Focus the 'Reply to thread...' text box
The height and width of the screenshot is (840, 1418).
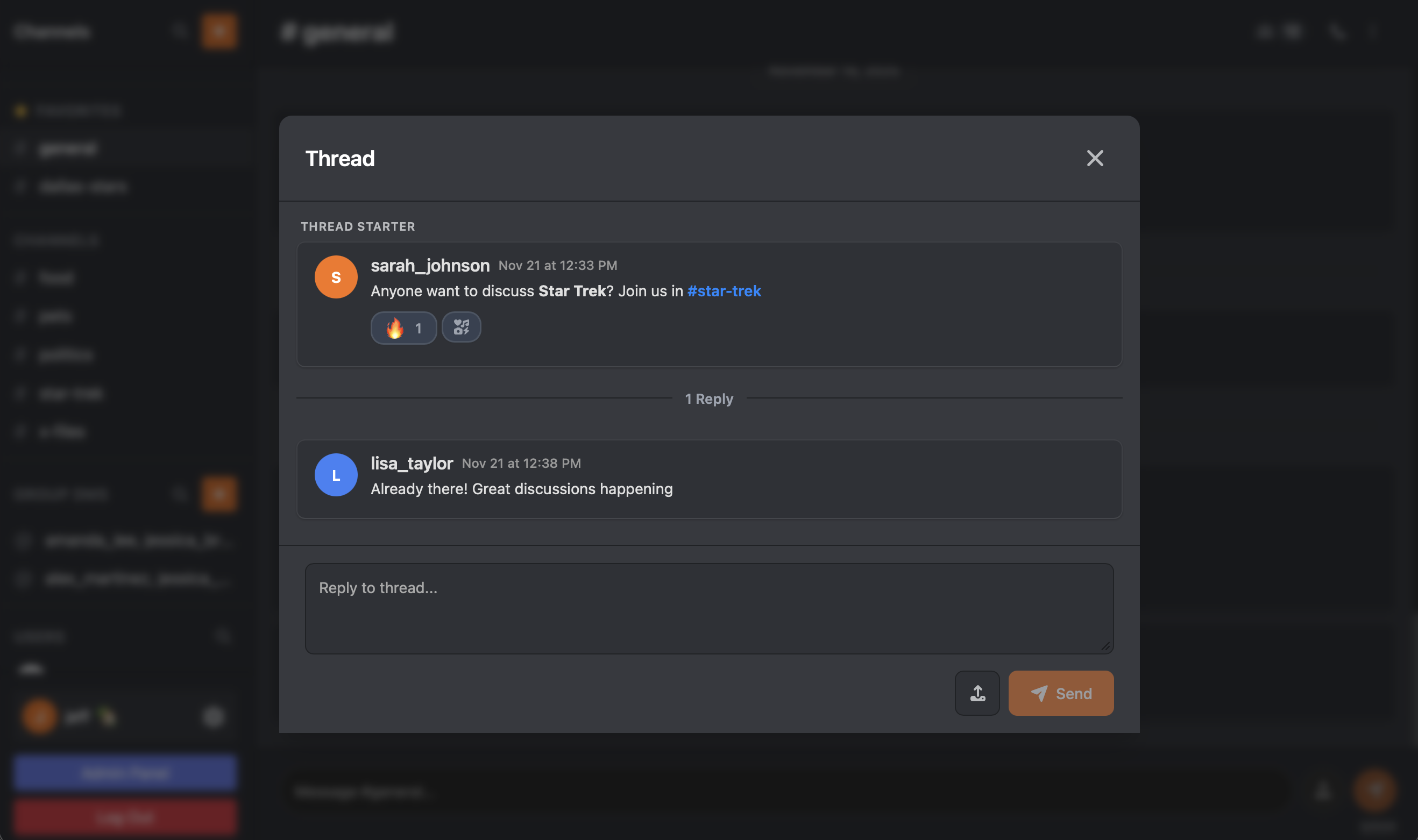click(x=710, y=609)
